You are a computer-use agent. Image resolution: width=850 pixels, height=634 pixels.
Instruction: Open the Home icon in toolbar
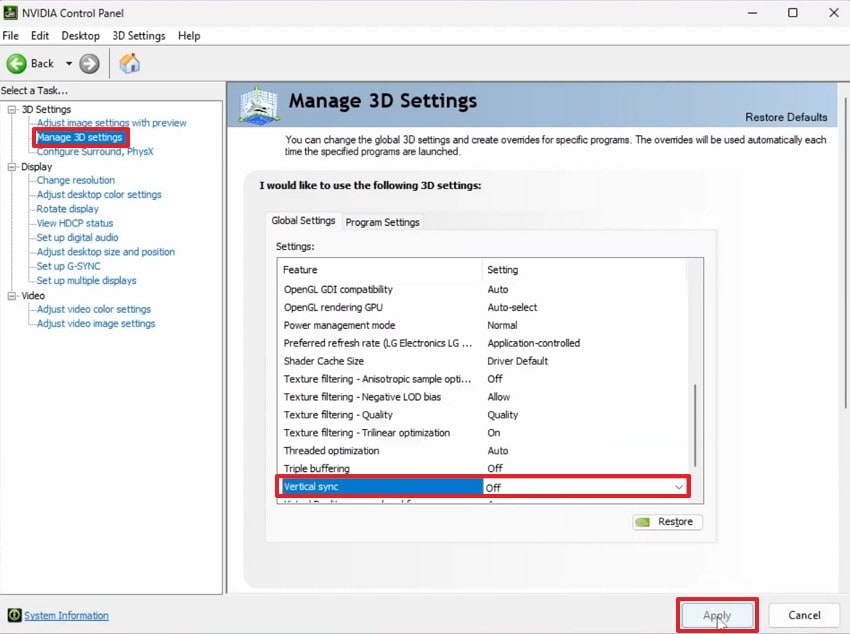[x=130, y=63]
